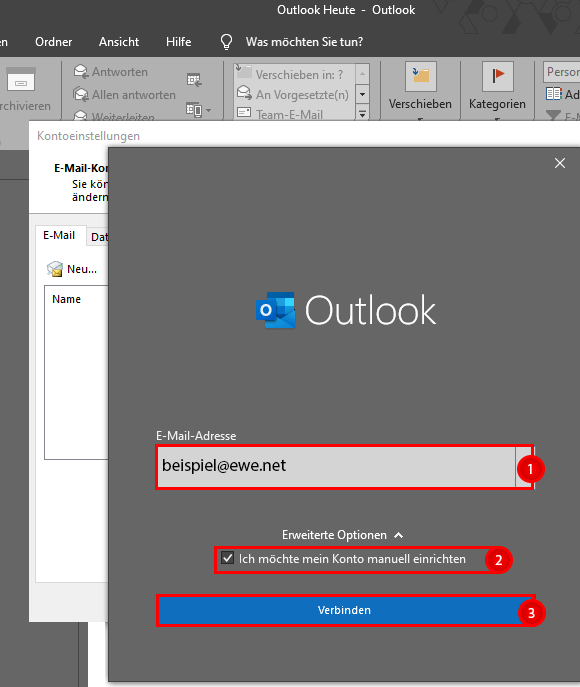The height and width of the screenshot is (687, 580).
Task: Click the Name column header in Kontoeinstellungen
Action: click(67, 299)
